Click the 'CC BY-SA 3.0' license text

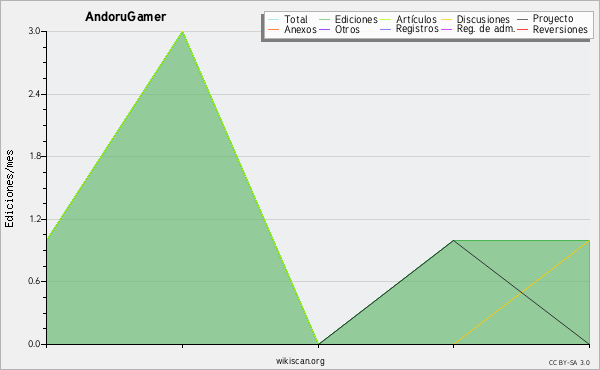569,362
